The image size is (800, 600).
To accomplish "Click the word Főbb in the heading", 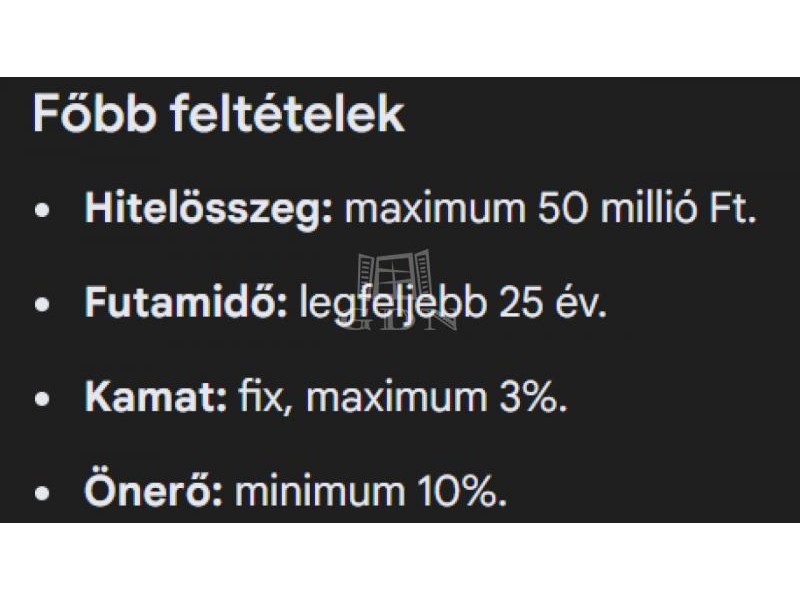I will (x=88, y=115).
